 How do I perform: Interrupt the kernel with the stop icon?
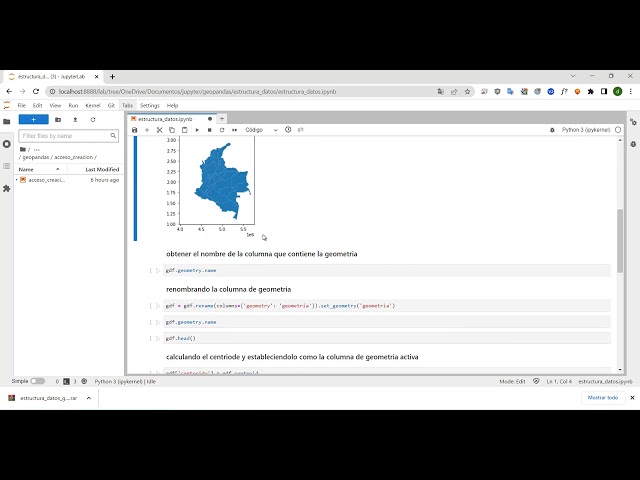[209, 130]
